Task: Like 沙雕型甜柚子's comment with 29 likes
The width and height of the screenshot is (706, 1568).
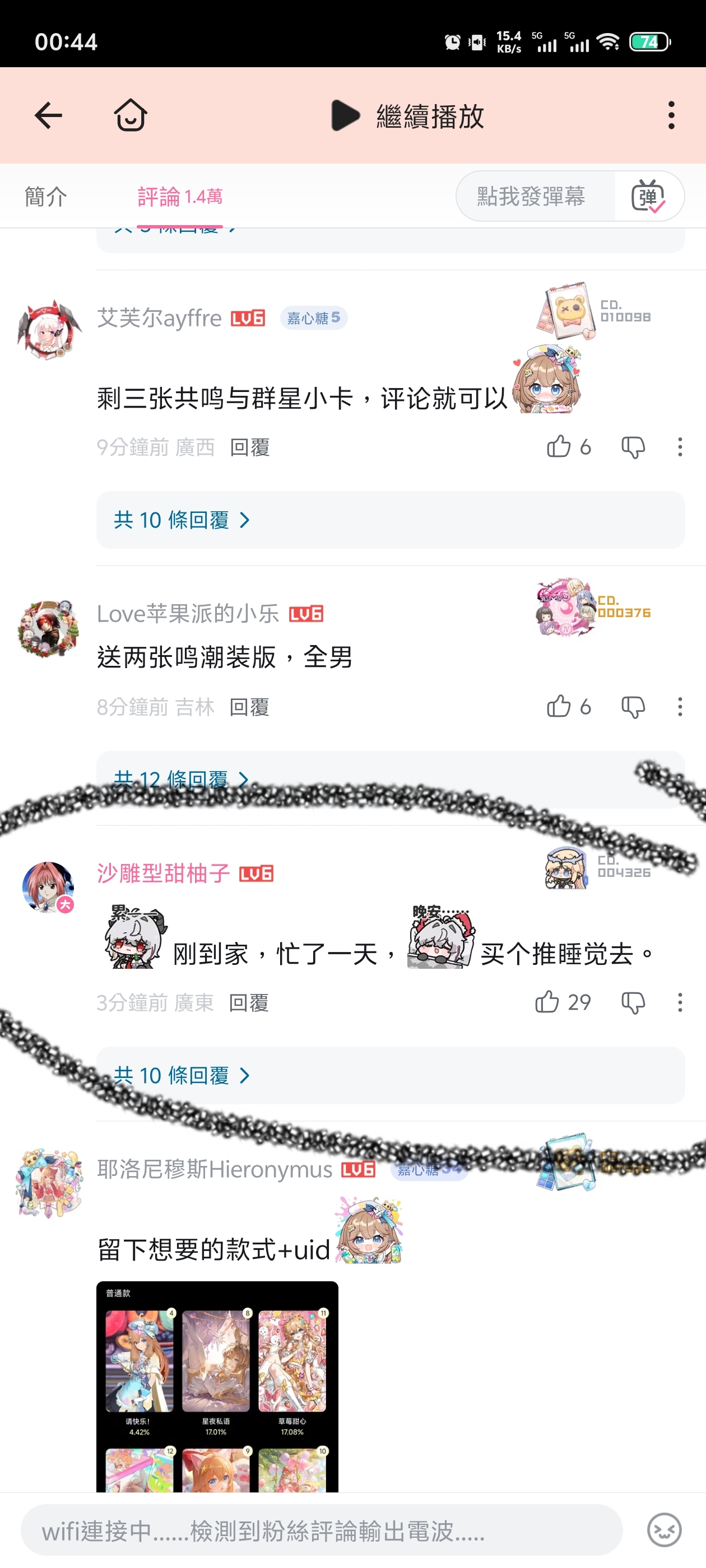Action: (547, 1002)
